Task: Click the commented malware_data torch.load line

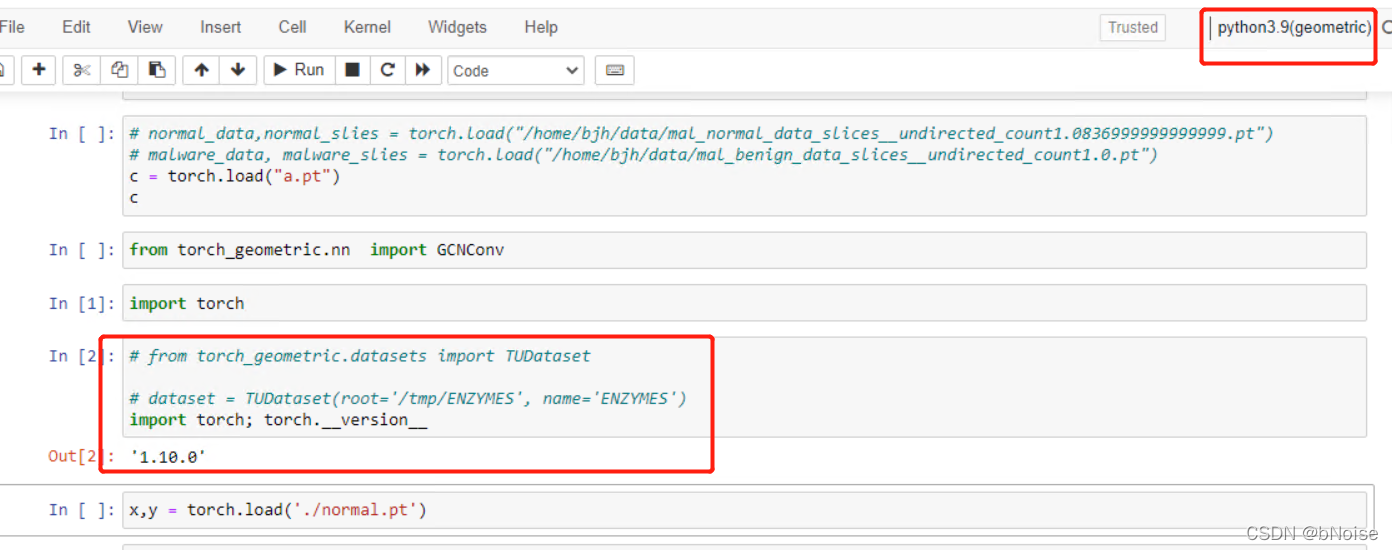Action: point(643,154)
